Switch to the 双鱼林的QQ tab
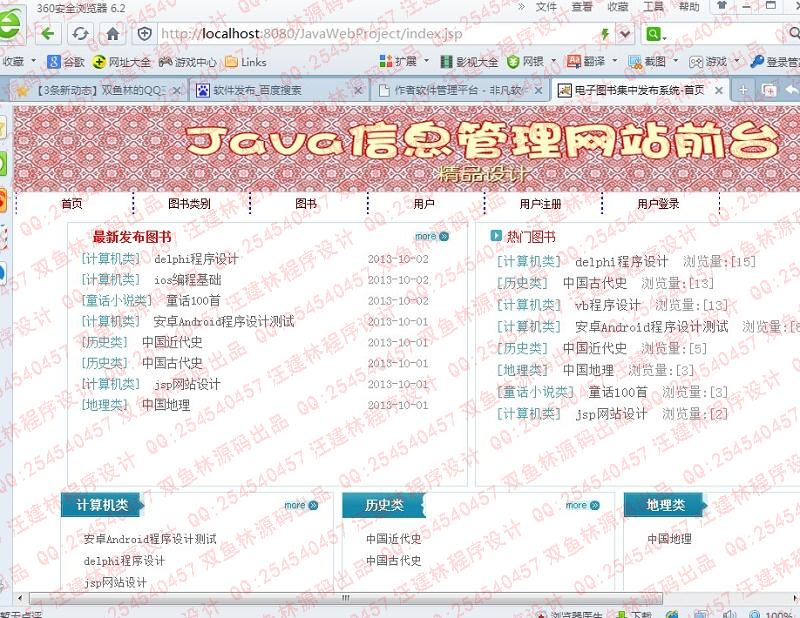 point(97,91)
